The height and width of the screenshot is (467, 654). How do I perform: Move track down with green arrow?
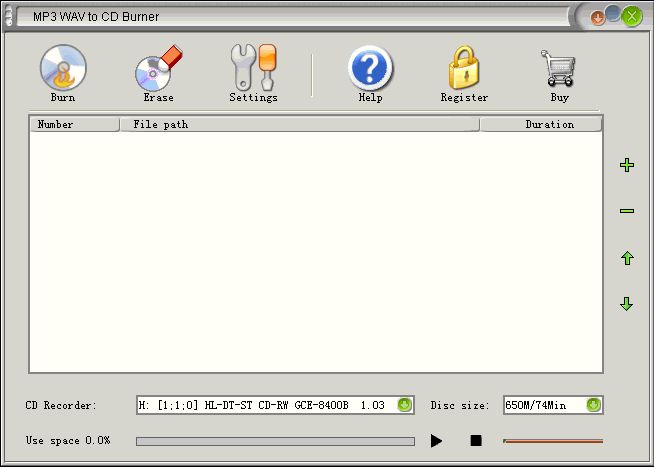click(627, 304)
